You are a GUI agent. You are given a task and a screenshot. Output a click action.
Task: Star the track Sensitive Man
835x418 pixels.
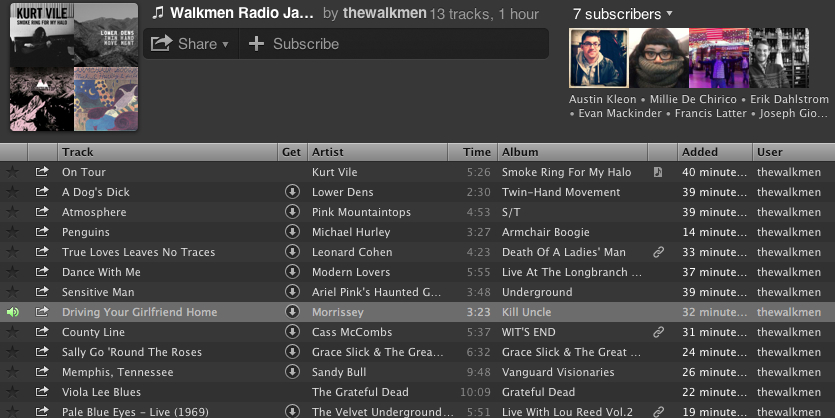[x=12, y=292]
